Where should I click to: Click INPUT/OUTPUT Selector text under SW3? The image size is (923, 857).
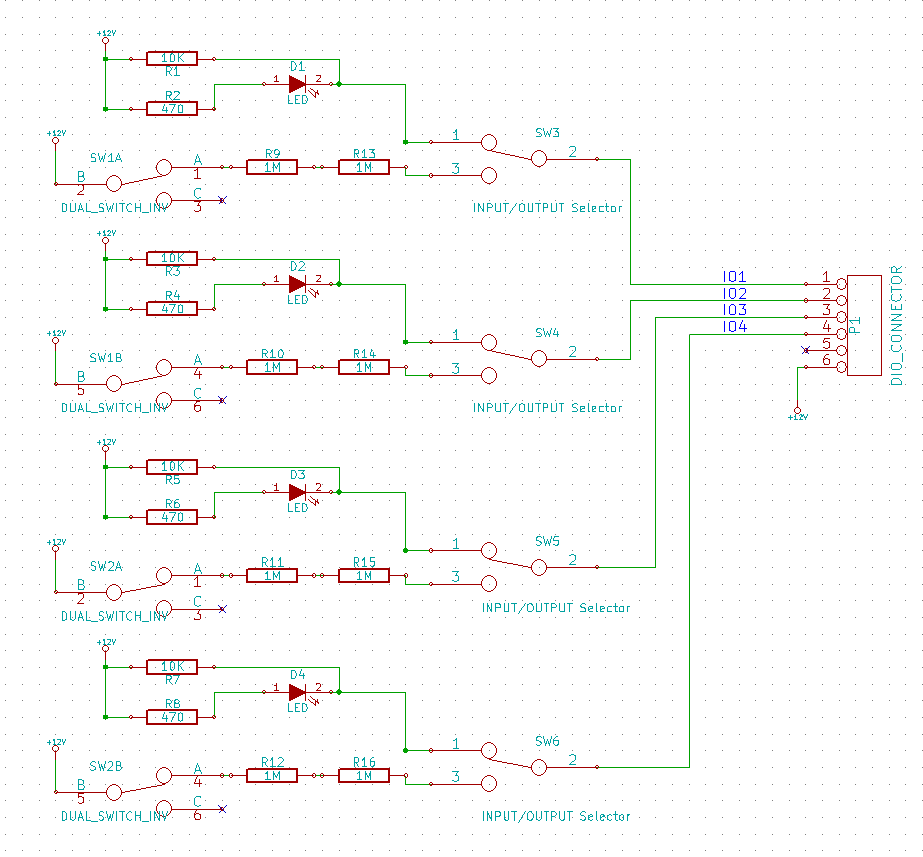coord(547,208)
